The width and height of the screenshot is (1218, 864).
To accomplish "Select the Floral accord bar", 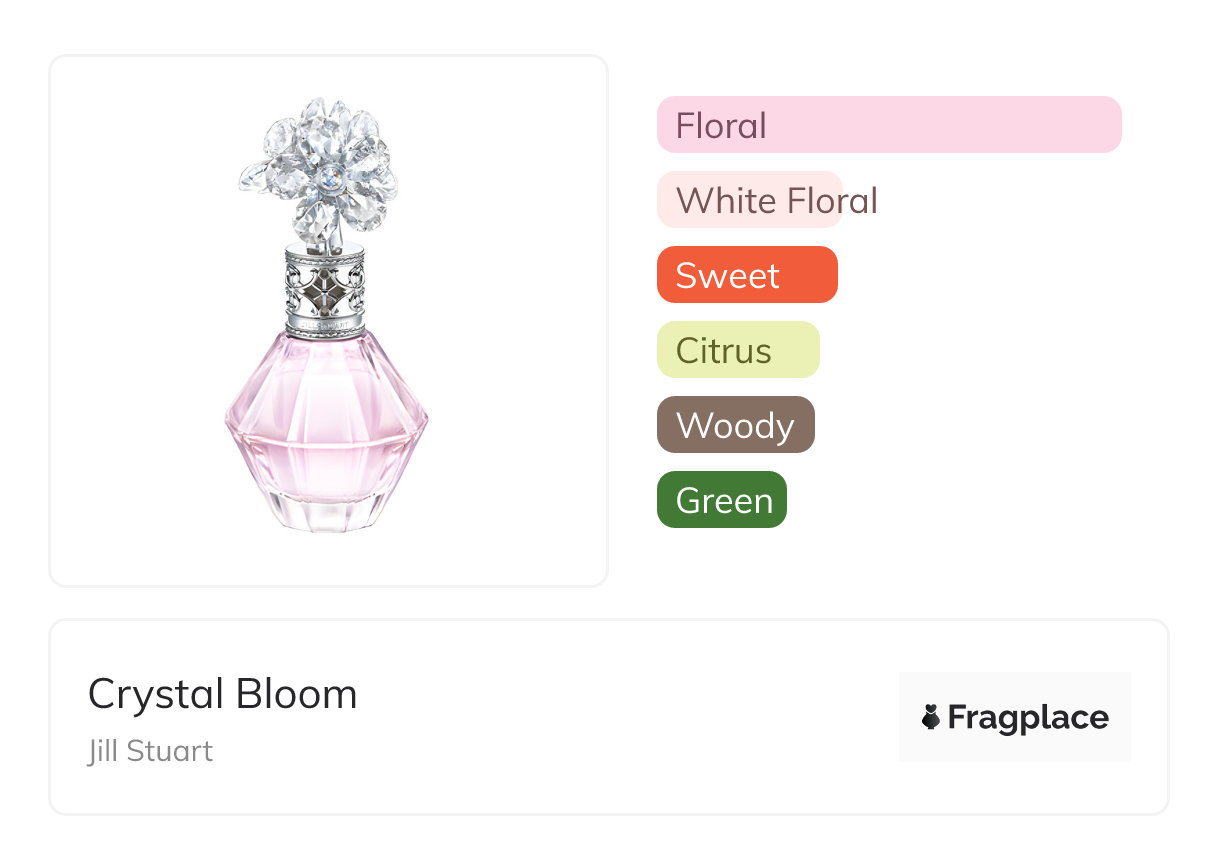I will pos(889,125).
